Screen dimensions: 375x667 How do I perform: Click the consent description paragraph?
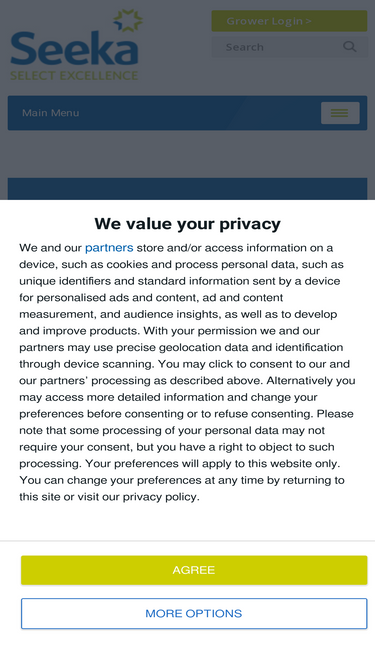(188, 372)
